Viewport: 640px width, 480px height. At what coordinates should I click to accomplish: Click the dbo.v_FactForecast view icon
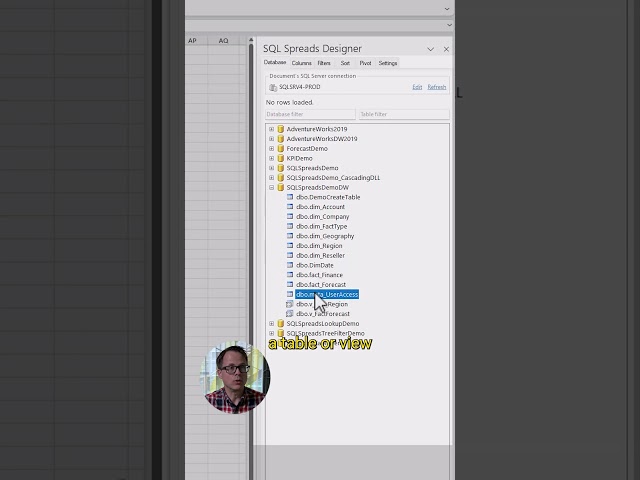[x=290, y=313]
